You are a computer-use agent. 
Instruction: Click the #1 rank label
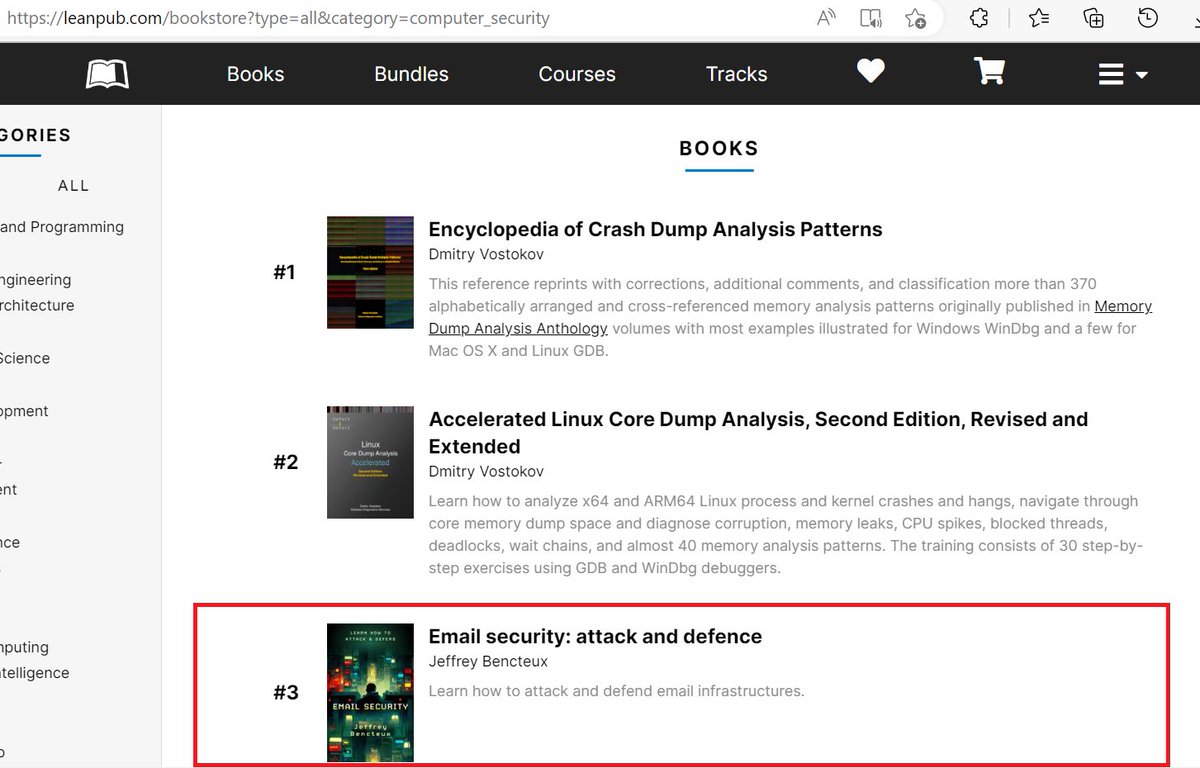(285, 272)
